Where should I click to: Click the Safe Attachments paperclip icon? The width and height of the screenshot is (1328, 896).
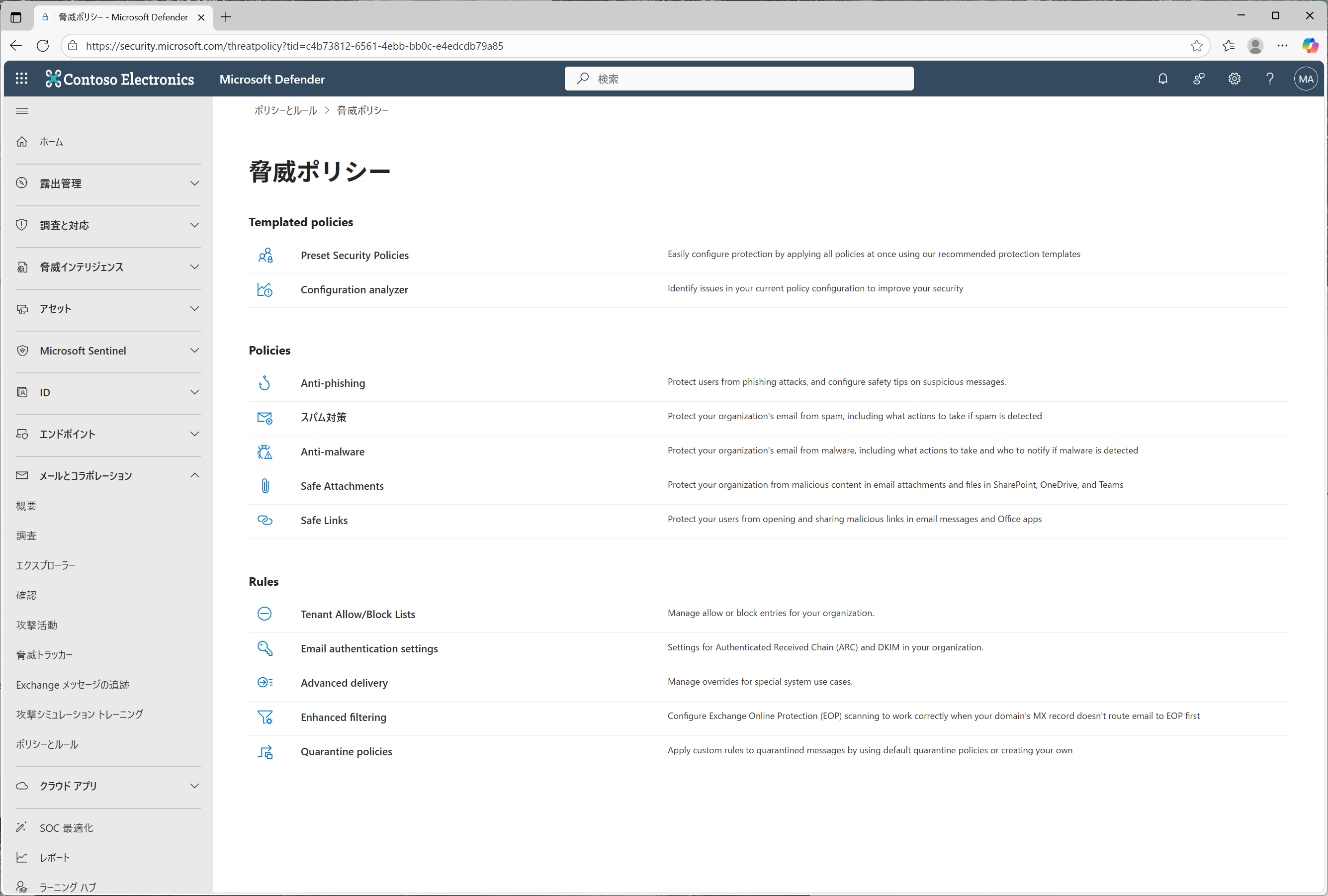tap(265, 486)
